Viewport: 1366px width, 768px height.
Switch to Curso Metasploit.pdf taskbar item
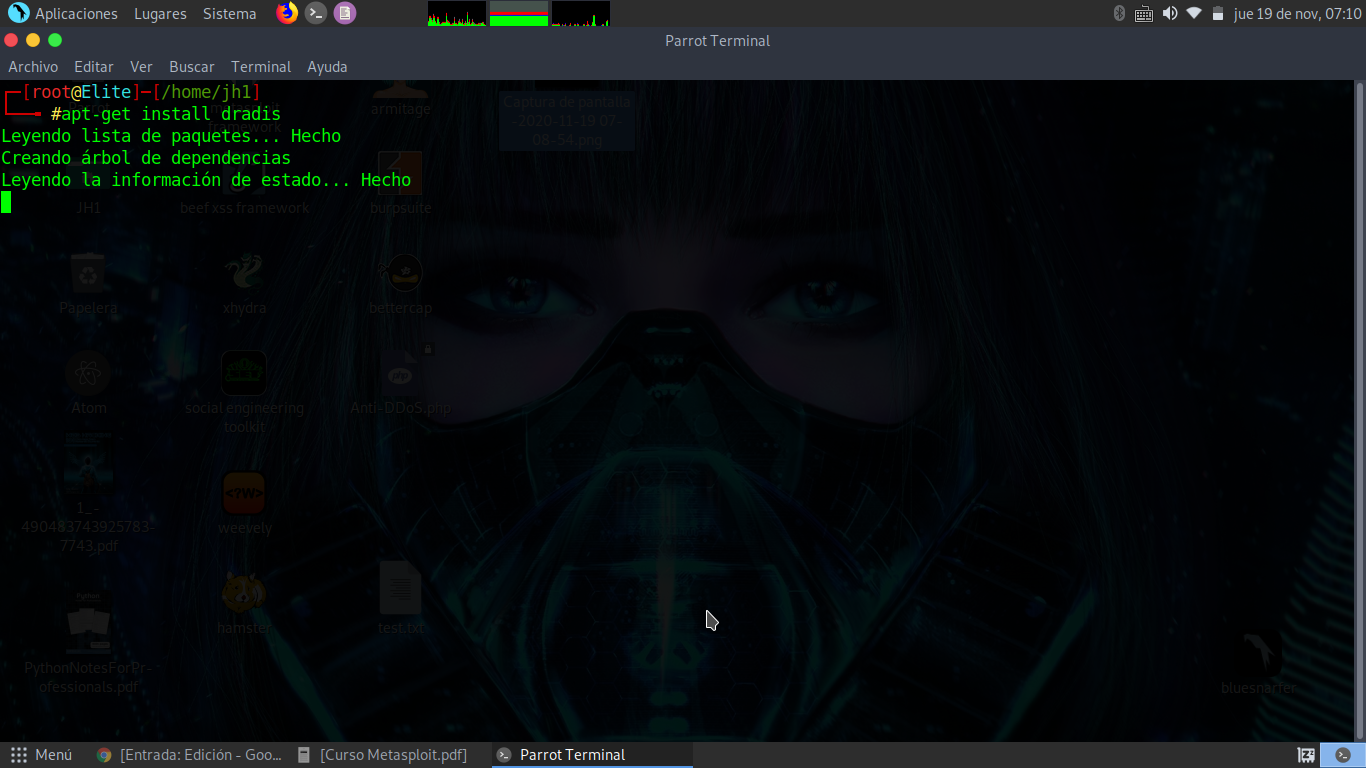[x=382, y=755]
